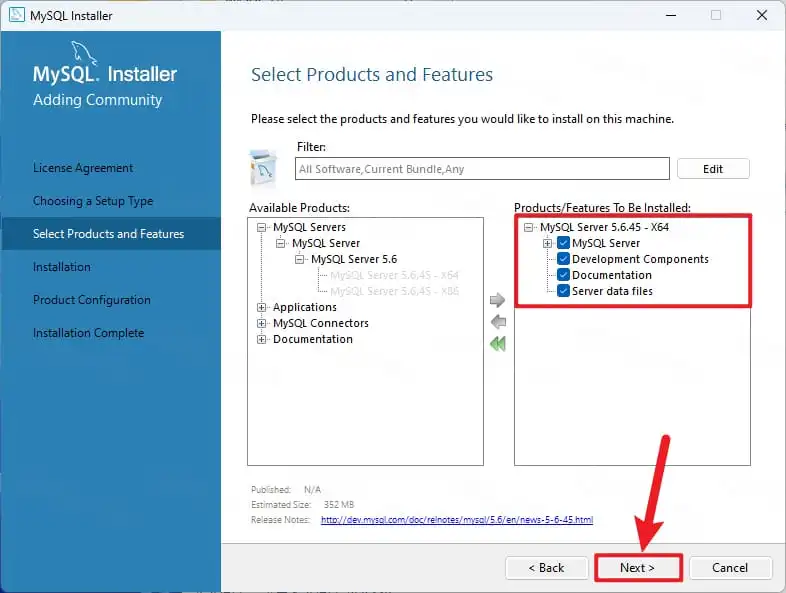Click the Filter text field
Image resolution: width=786 pixels, height=593 pixels.
pyautogui.click(x=482, y=169)
